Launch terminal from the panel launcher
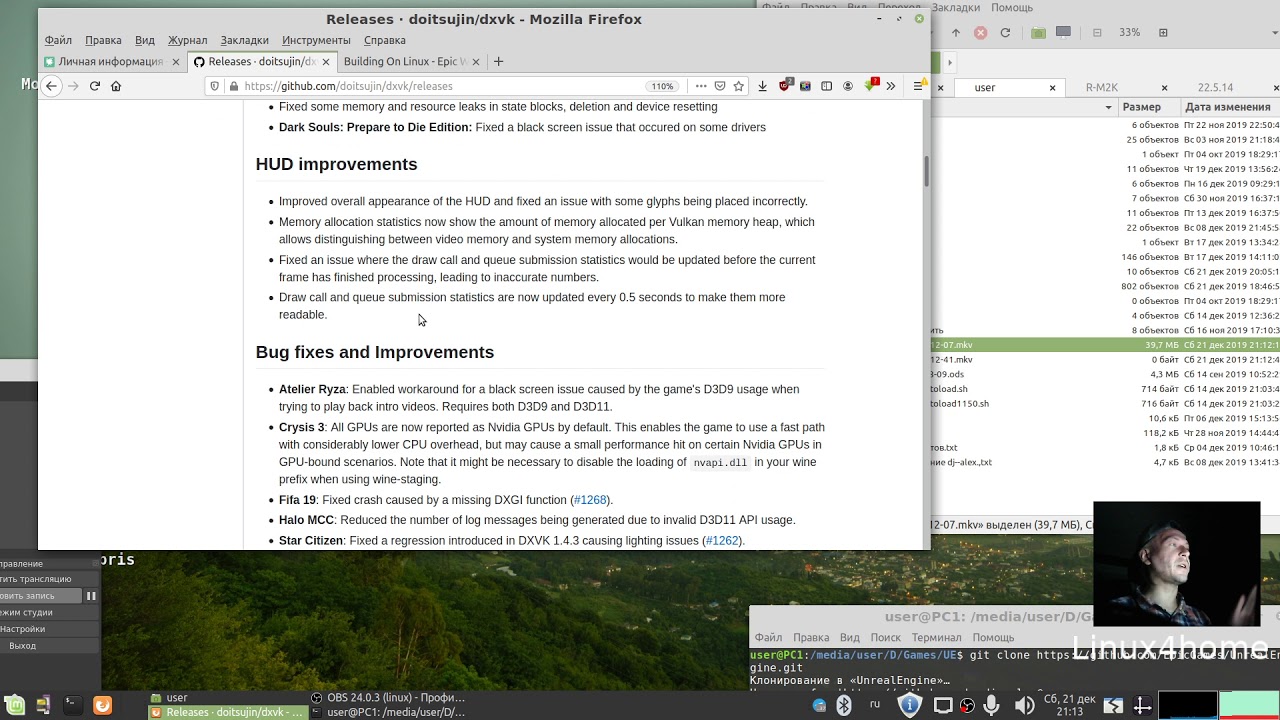Image resolution: width=1280 pixels, height=720 pixels. (72, 705)
